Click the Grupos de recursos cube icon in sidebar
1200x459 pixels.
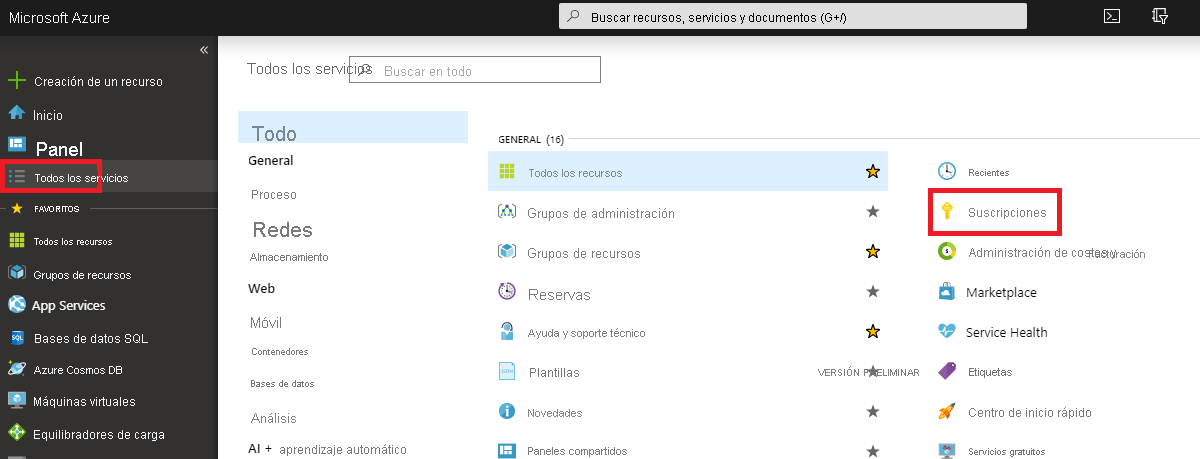(x=16, y=273)
